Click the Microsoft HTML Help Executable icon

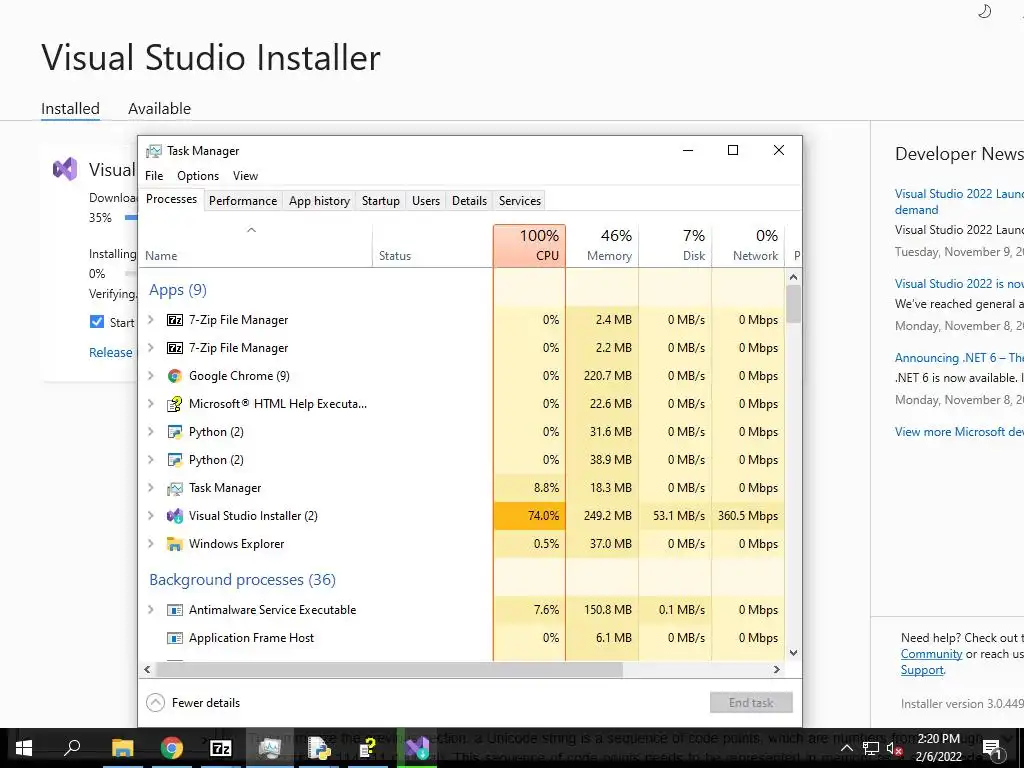tap(174, 404)
